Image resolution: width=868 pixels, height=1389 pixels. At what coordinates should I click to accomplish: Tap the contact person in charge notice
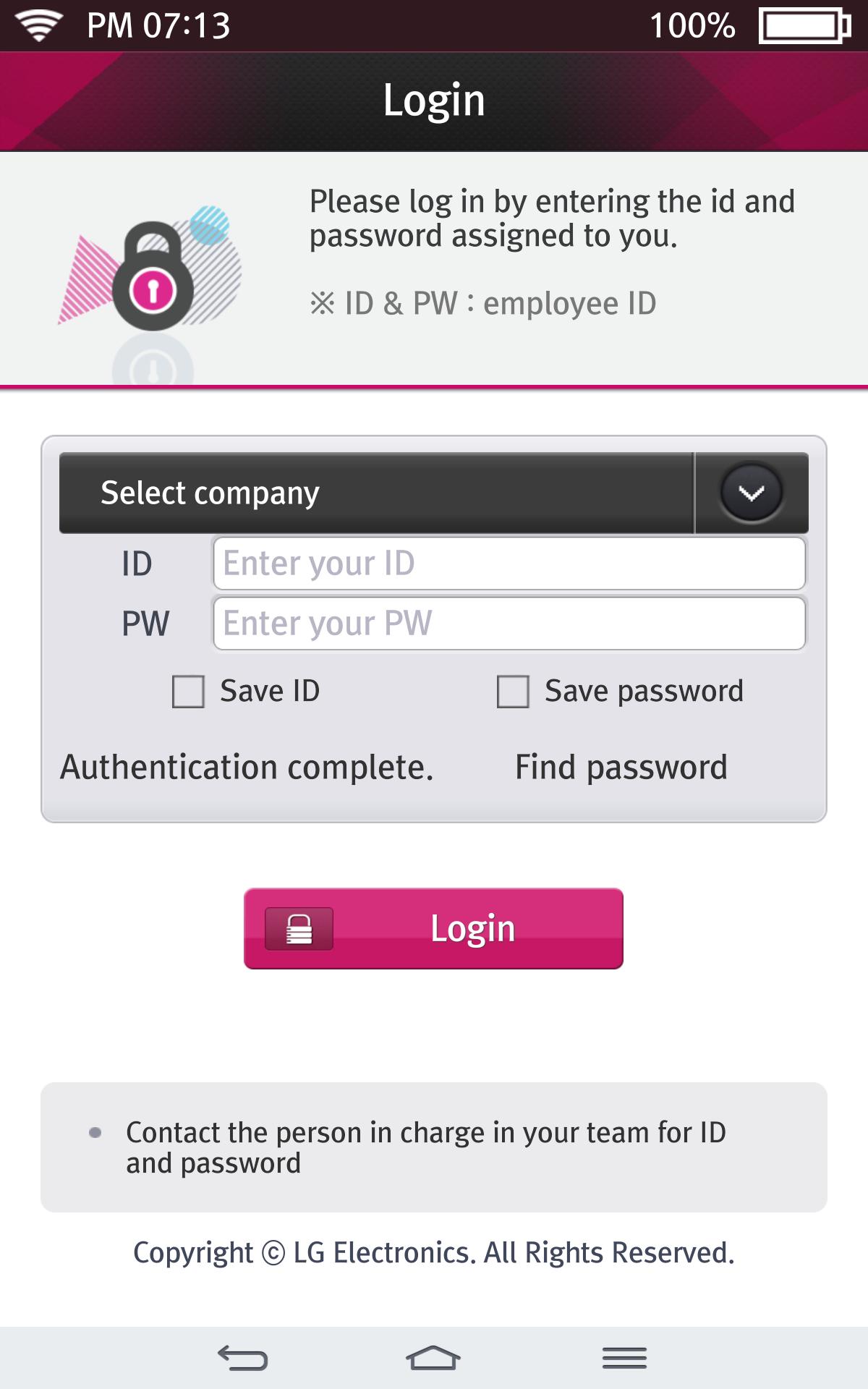pyautogui.click(x=426, y=1147)
